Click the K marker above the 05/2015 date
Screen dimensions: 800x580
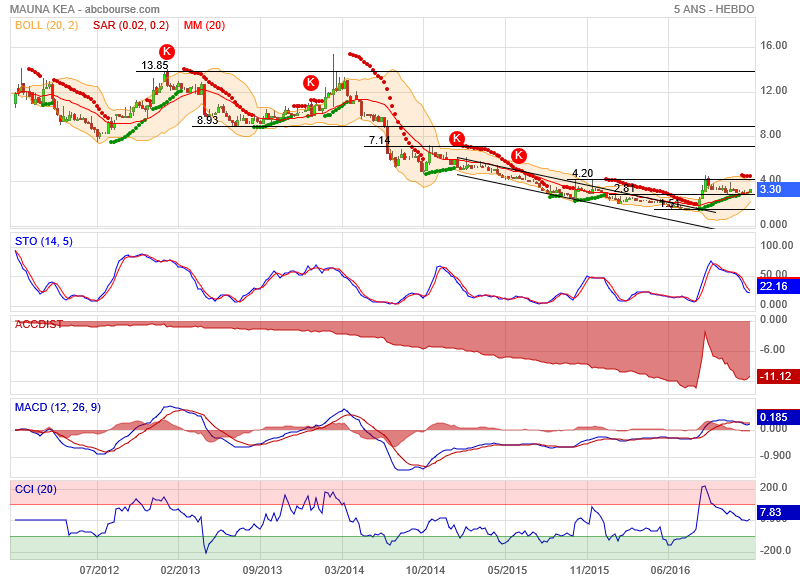[x=519, y=155]
